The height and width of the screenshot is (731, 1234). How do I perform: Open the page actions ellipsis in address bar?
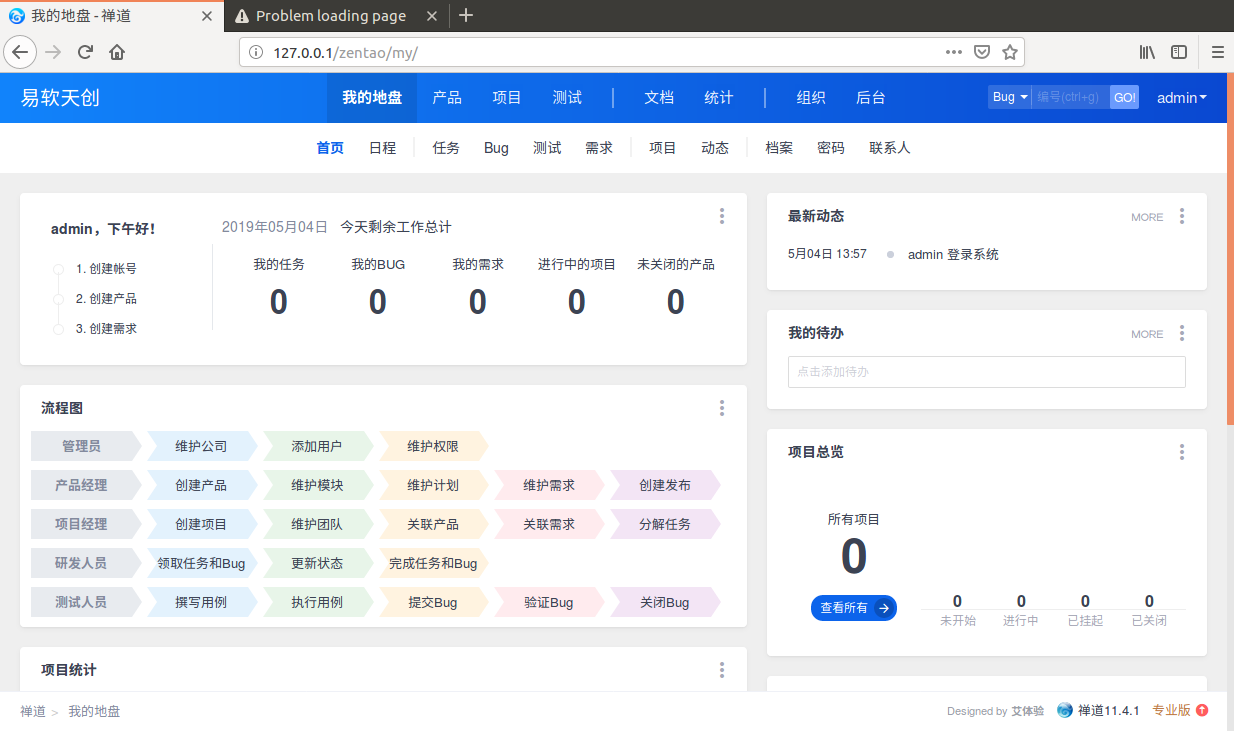coord(954,52)
